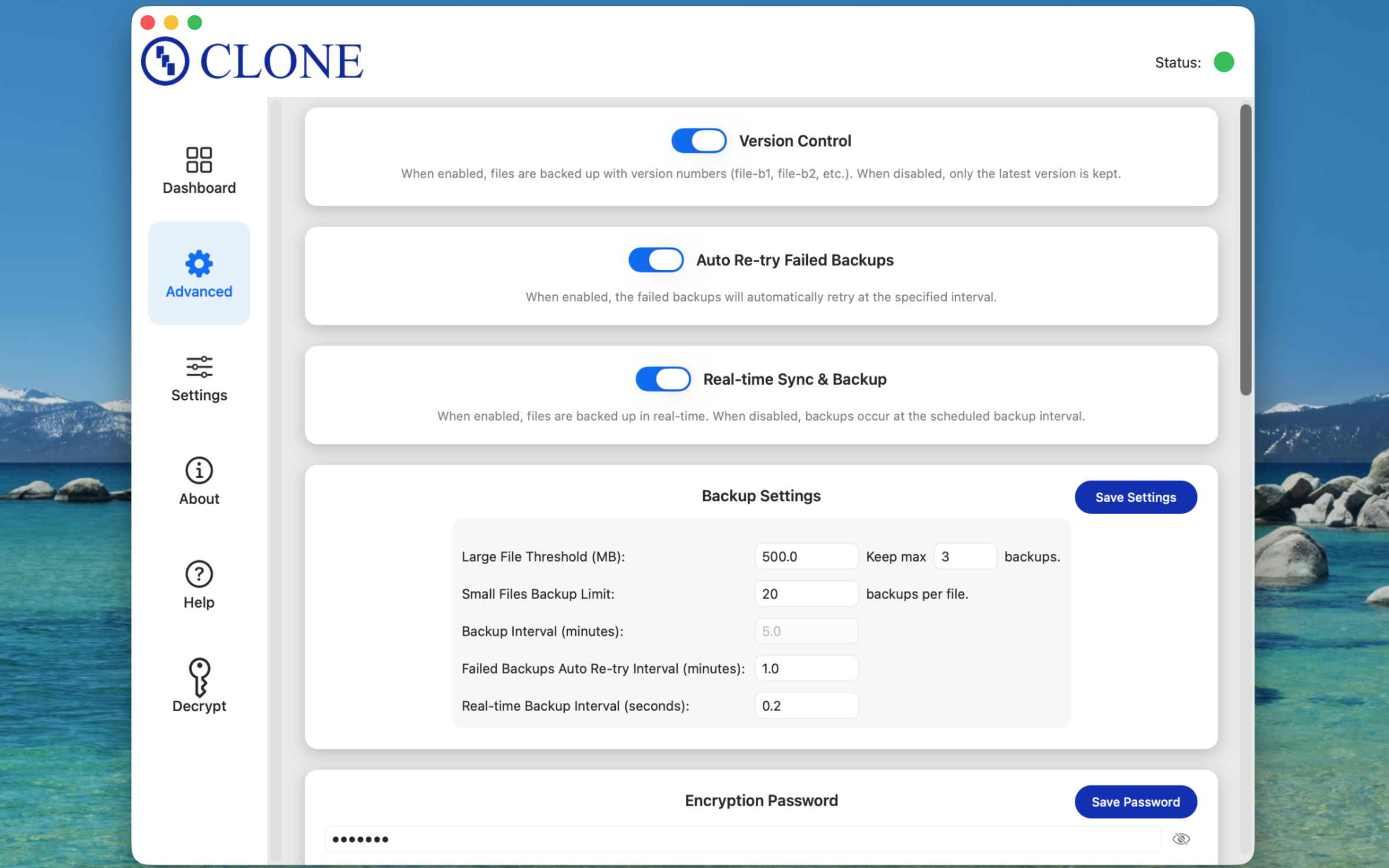1389x868 pixels.
Task: Open Settings sliders icon in sidebar
Action: point(199,367)
